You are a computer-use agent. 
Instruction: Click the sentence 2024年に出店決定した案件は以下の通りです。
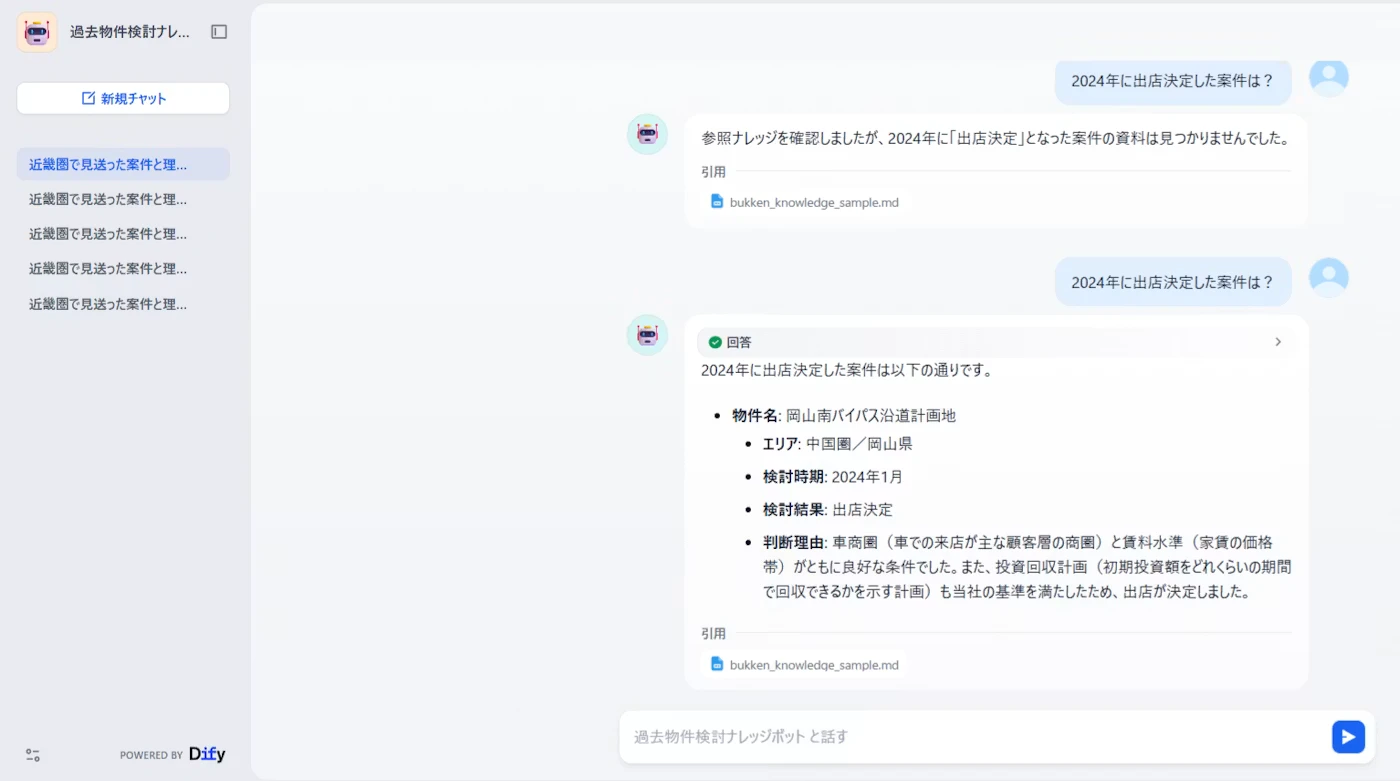pyautogui.click(x=847, y=370)
